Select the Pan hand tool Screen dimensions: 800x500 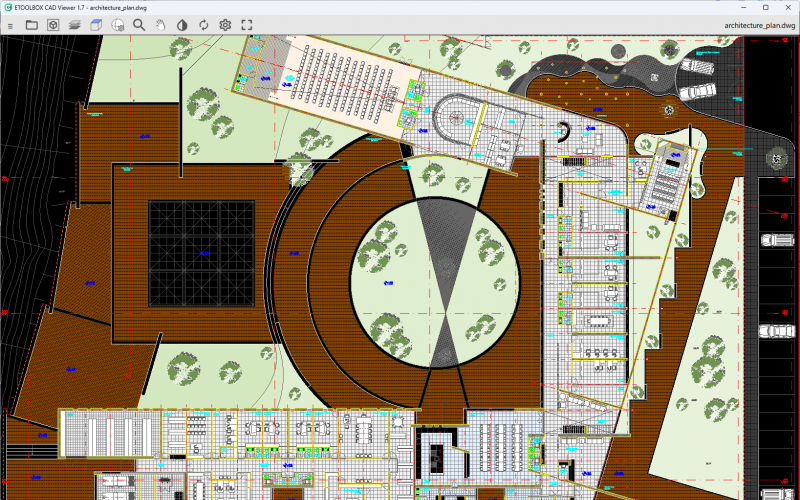(161, 24)
